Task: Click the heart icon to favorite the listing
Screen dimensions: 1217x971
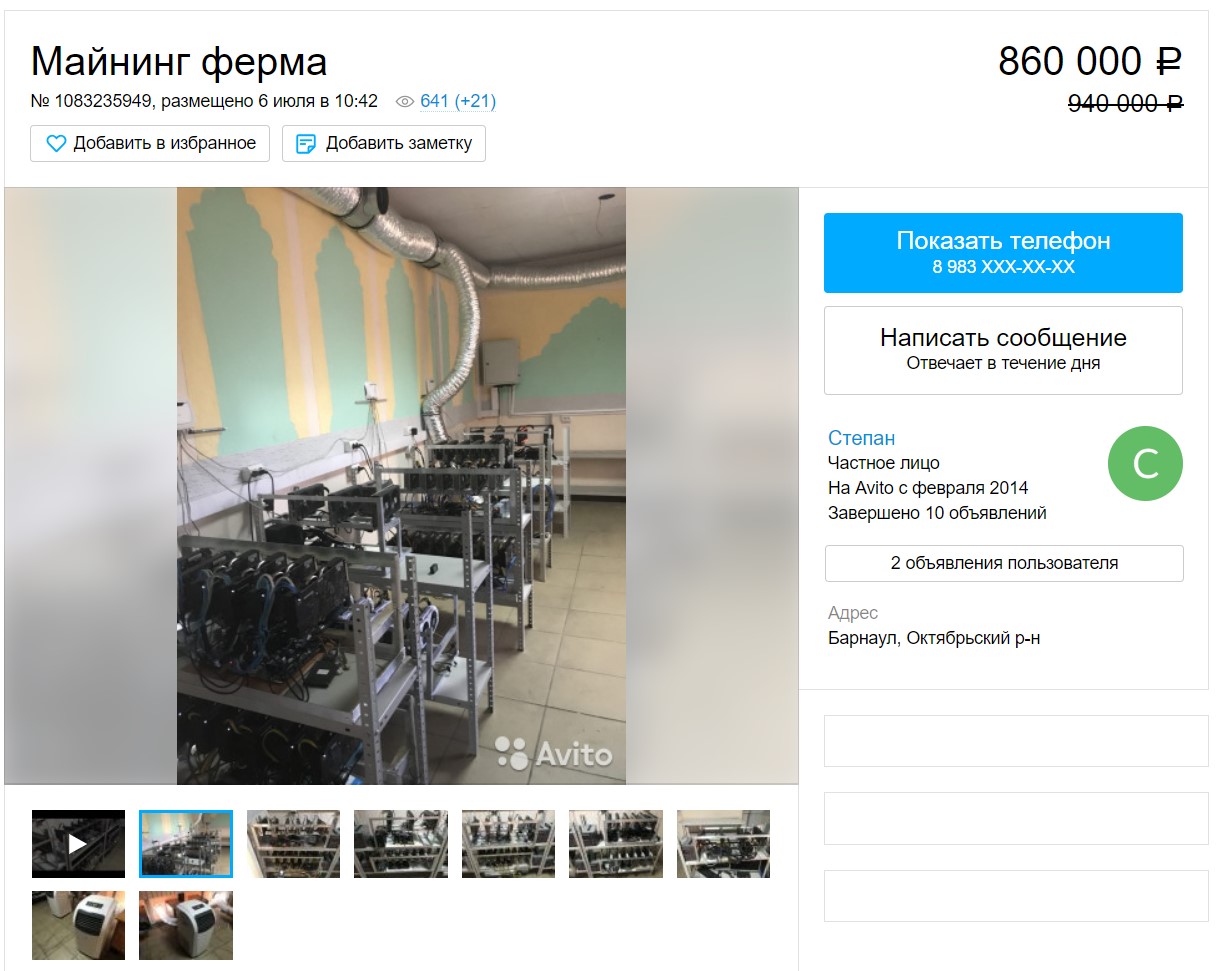Action: click(56, 143)
